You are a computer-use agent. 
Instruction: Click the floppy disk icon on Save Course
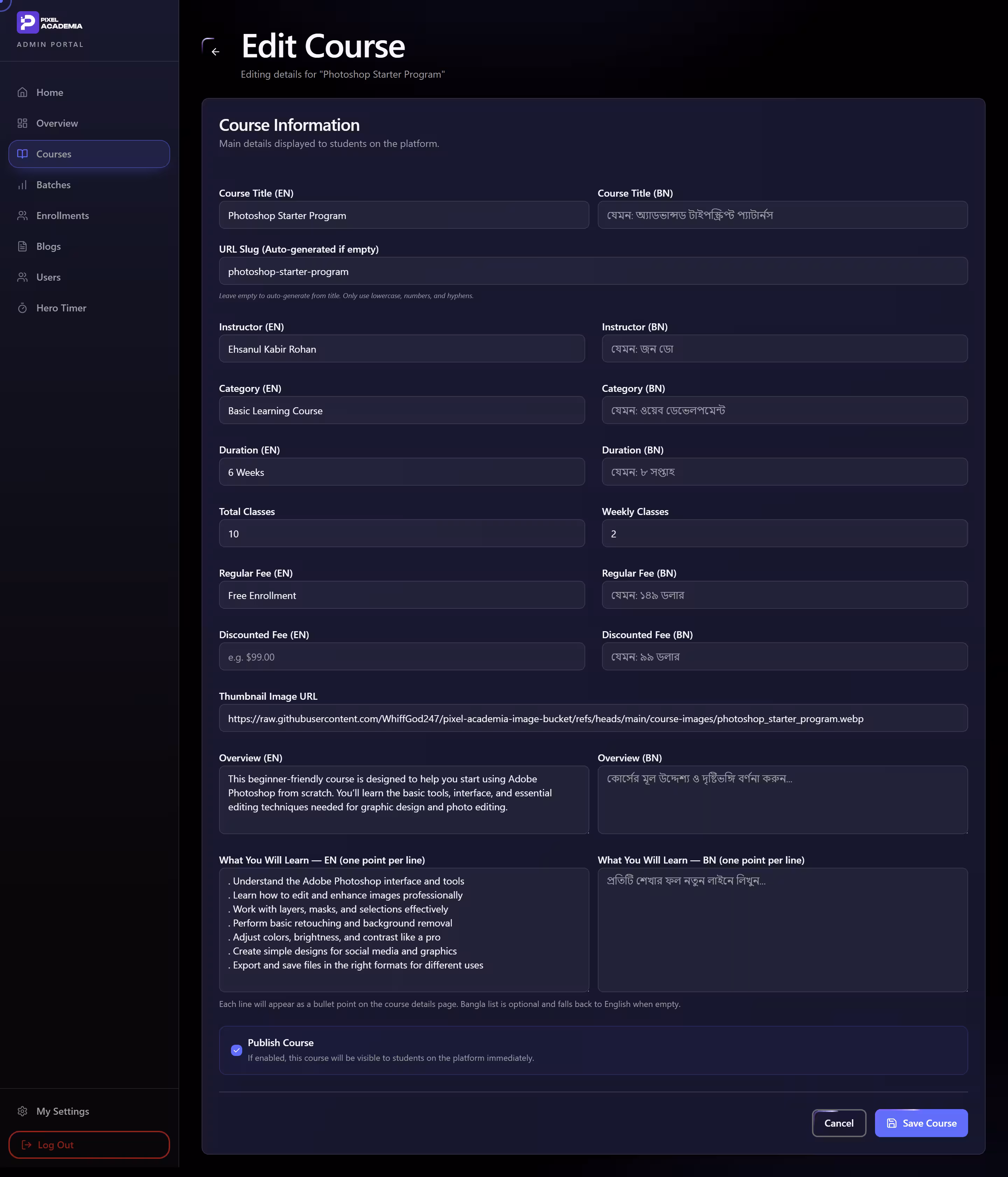(x=891, y=1123)
